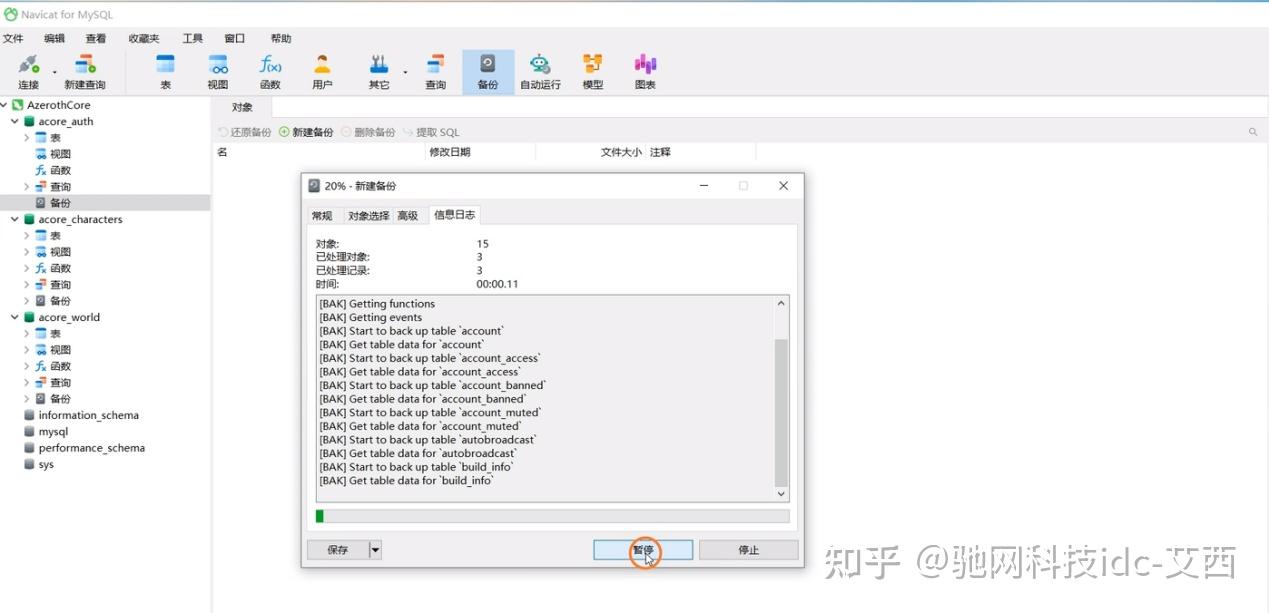Select the 表 (Tables) toolbar icon
This screenshot has height=613, width=1269.
click(x=164, y=70)
